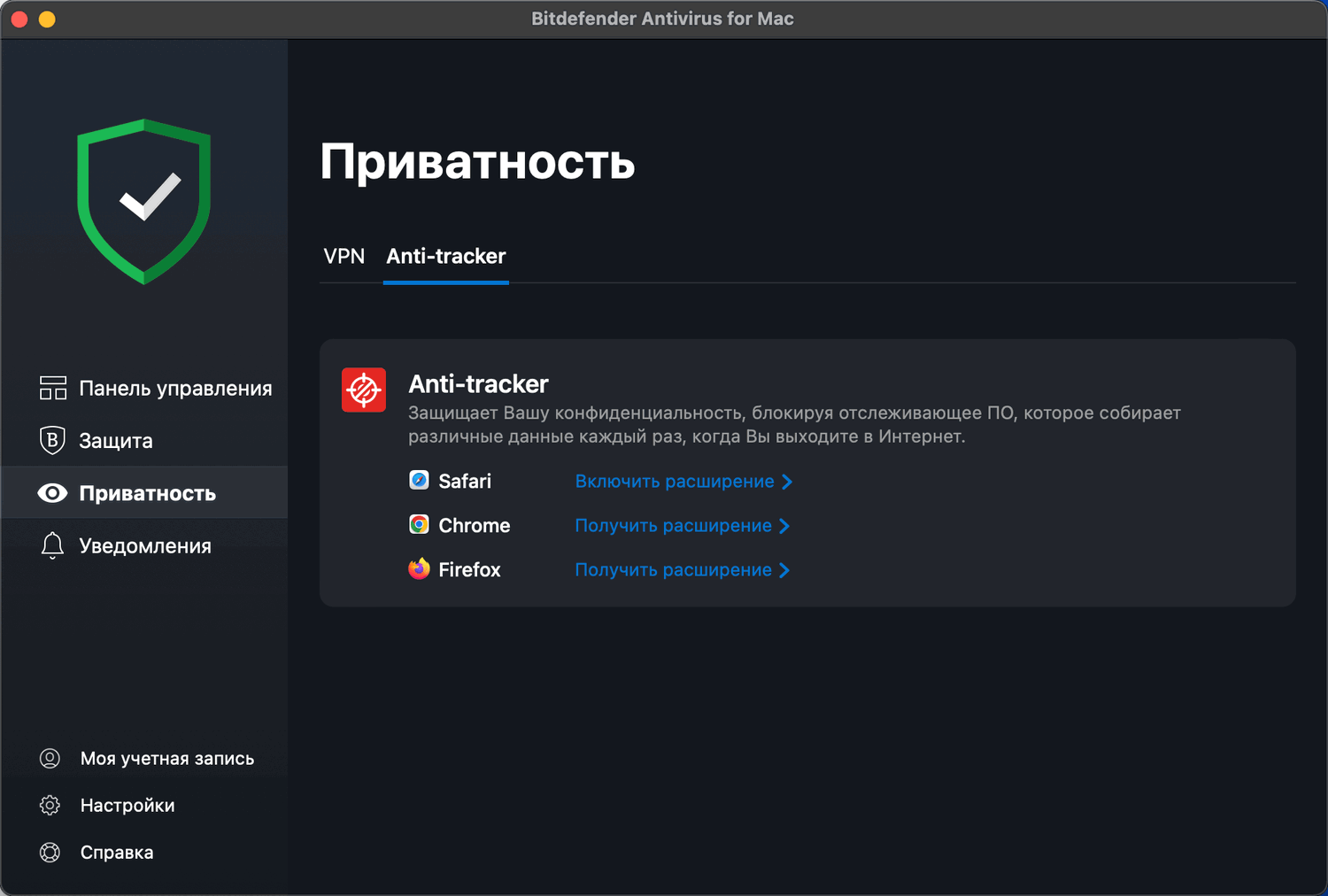Click the Bitdefender Antivirus for Mac window title
The height and width of the screenshot is (896, 1328).
tap(662, 19)
